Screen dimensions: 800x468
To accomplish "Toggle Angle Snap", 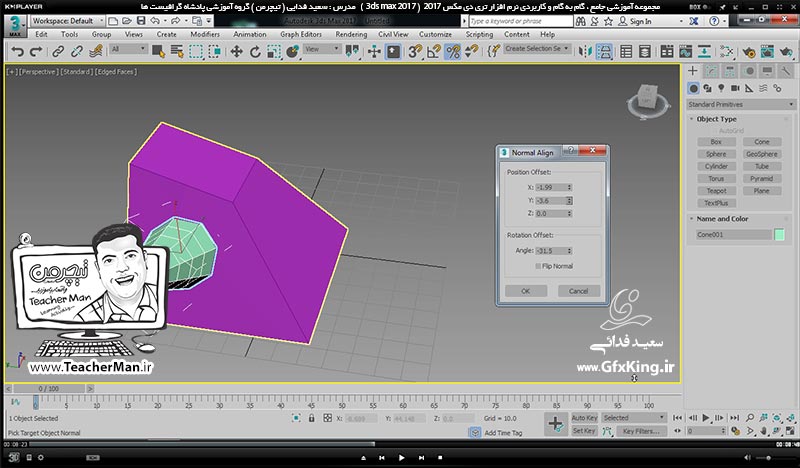I will [434, 52].
